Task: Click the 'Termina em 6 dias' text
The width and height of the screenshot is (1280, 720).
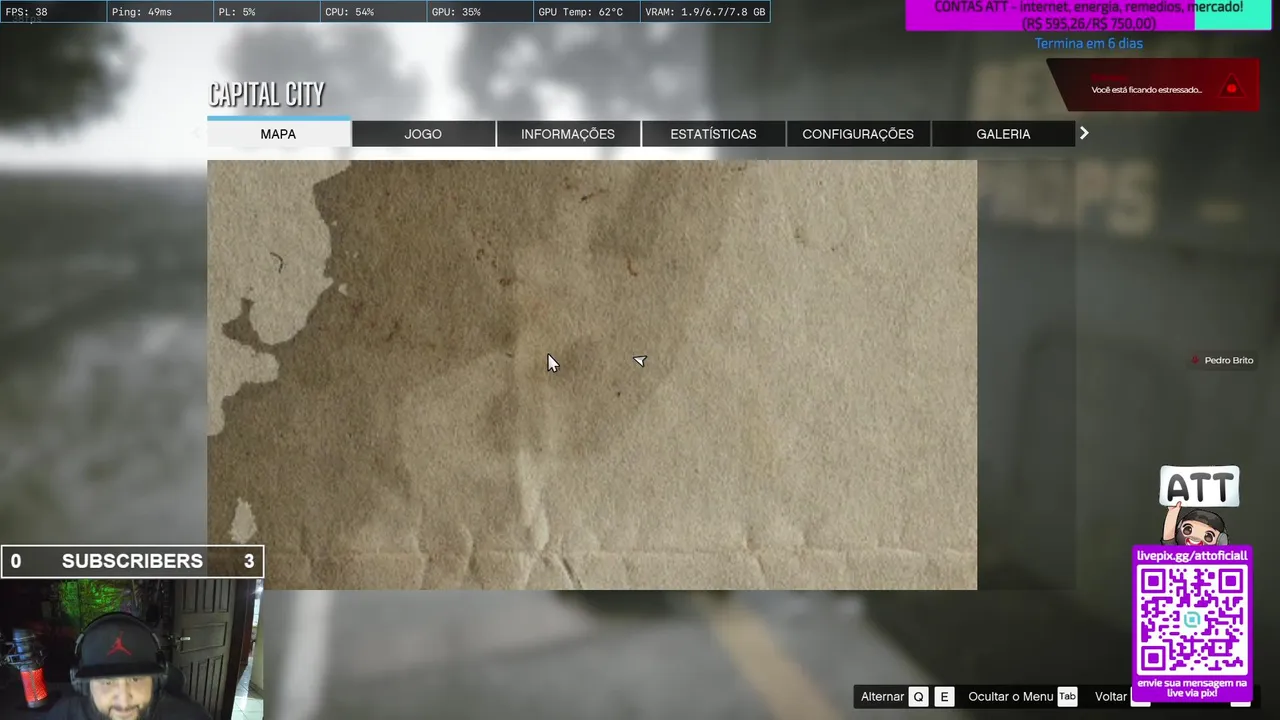Action: [x=1089, y=43]
